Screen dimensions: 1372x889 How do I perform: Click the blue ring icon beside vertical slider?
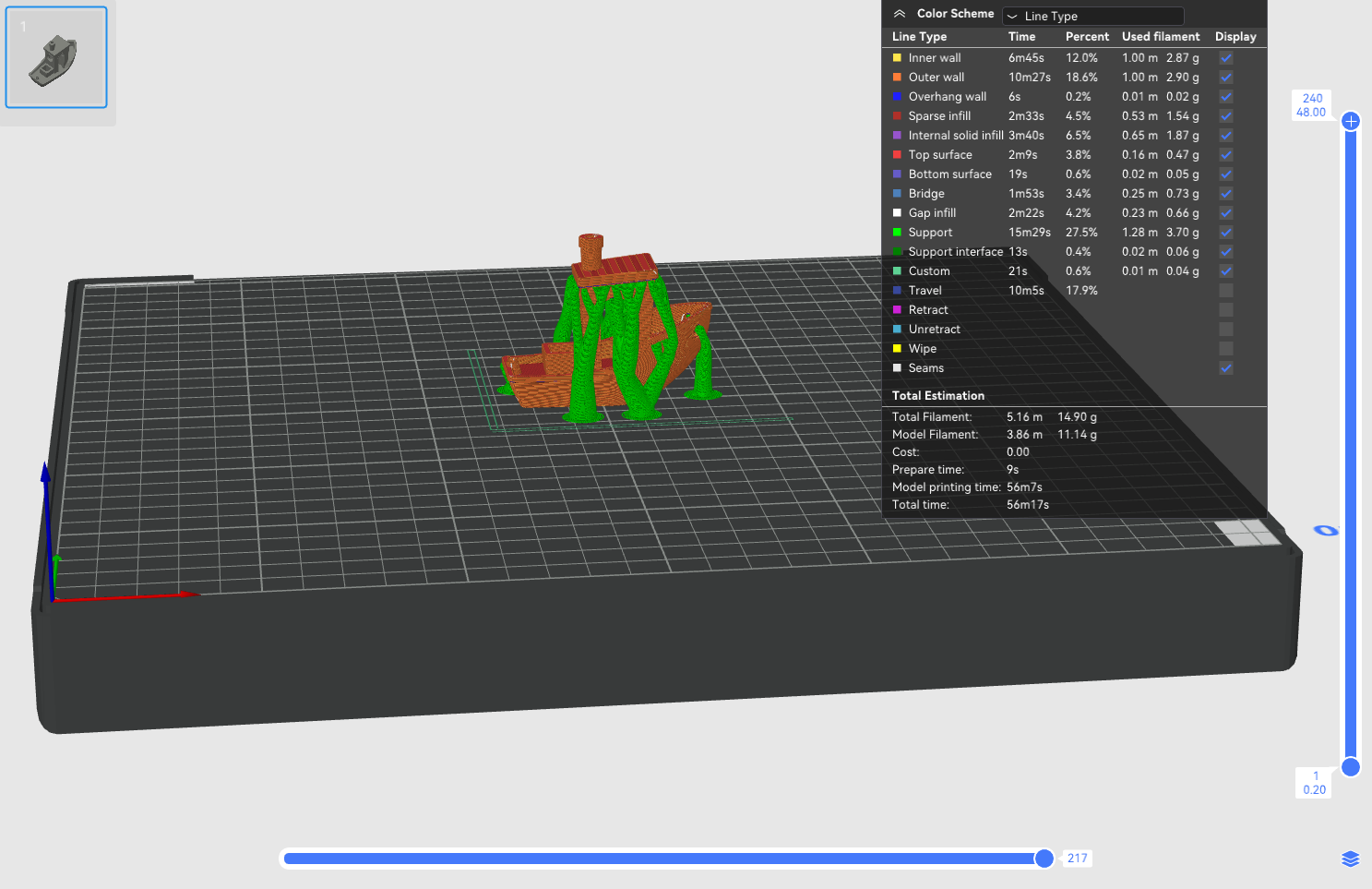point(1325,530)
